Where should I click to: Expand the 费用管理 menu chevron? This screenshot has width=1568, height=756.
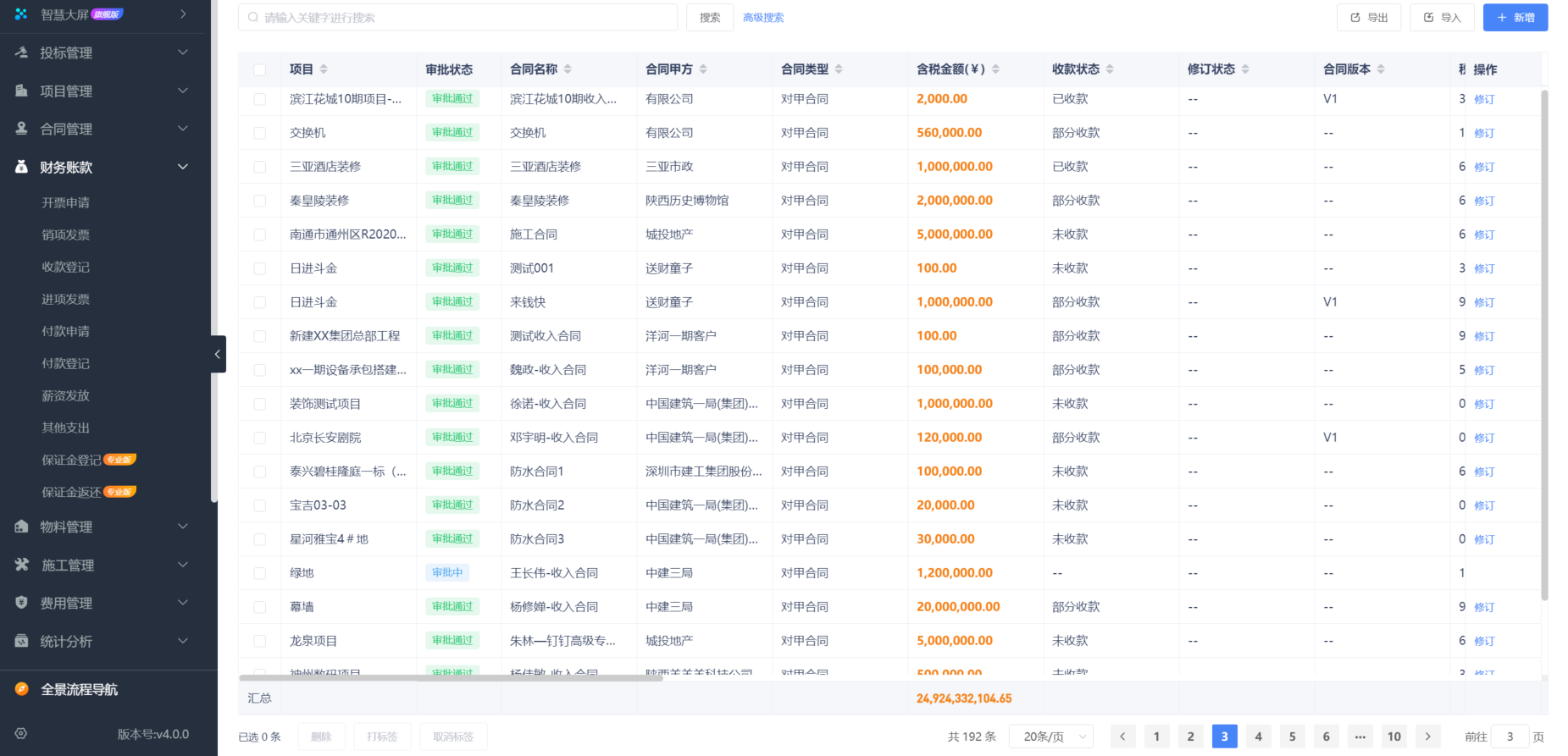(x=183, y=603)
